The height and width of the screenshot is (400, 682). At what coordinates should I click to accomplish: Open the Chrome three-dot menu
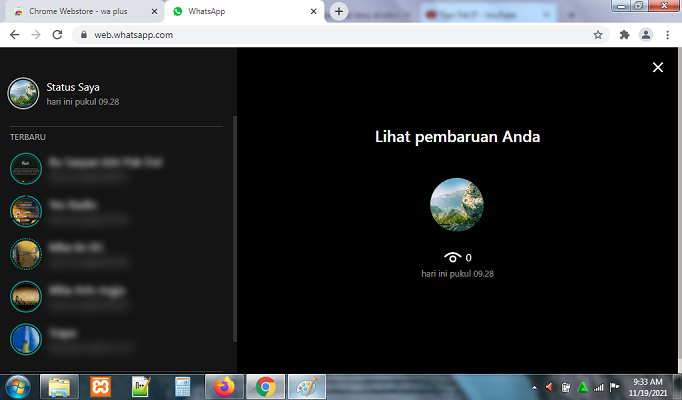668,35
